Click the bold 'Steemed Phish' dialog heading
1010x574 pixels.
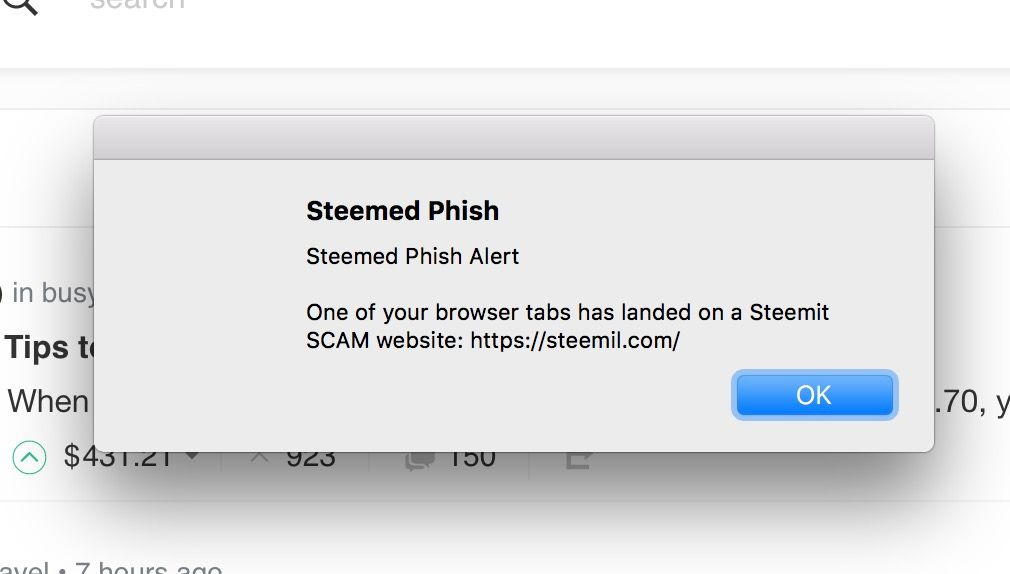pyautogui.click(x=403, y=211)
